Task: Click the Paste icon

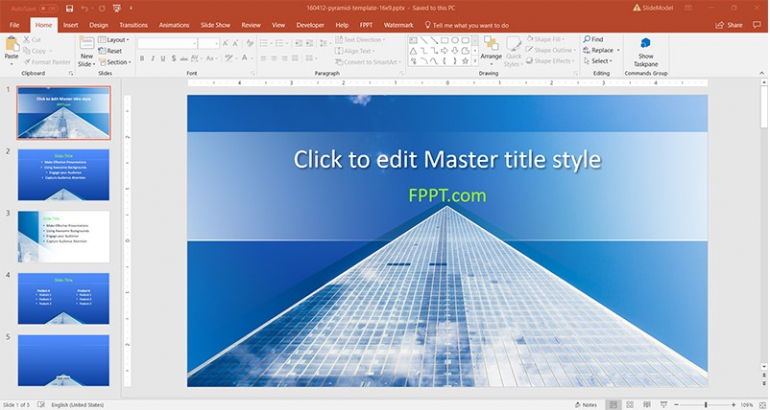Action: [x=11, y=49]
